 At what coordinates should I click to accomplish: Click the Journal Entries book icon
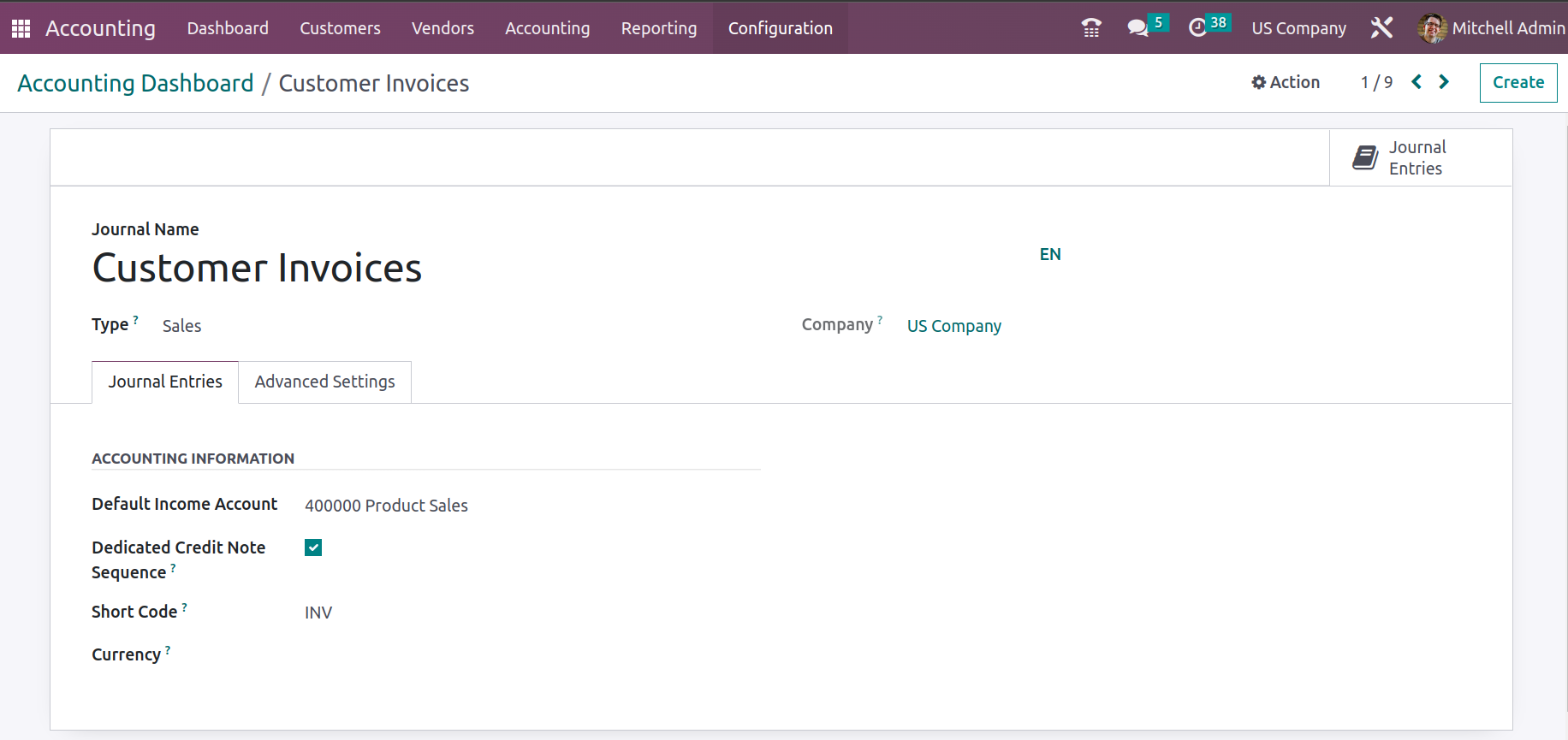[x=1365, y=157]
